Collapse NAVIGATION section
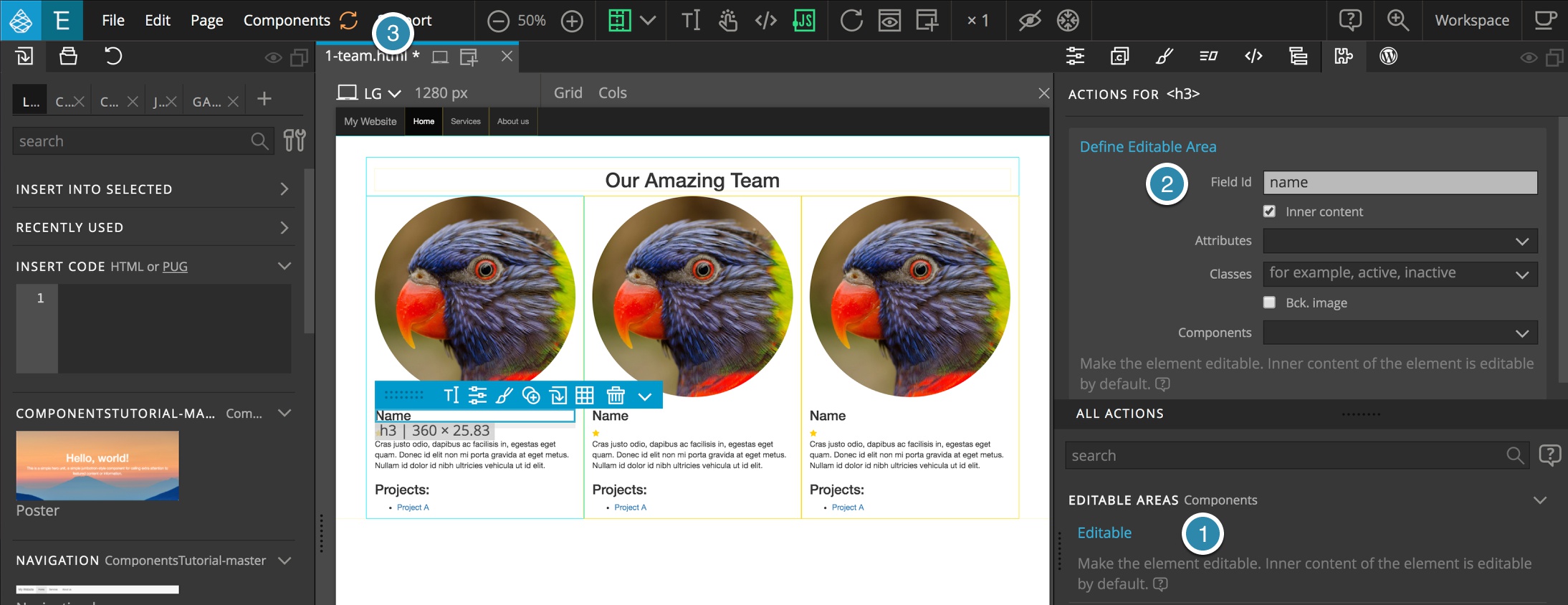1568x605 pixels. [x=285, y=560]
